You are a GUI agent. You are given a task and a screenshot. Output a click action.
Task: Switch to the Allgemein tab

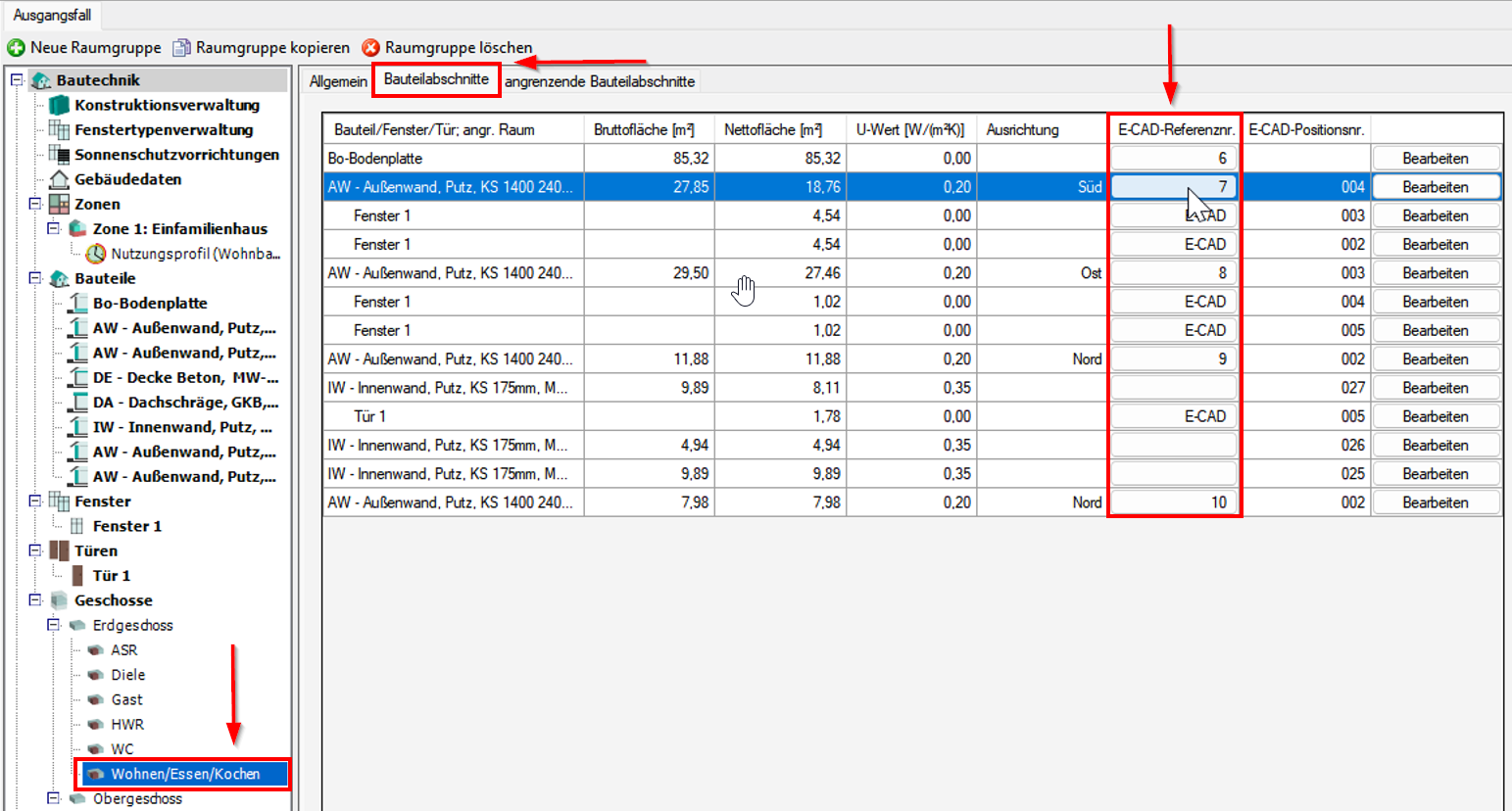(x=338, y=81)
